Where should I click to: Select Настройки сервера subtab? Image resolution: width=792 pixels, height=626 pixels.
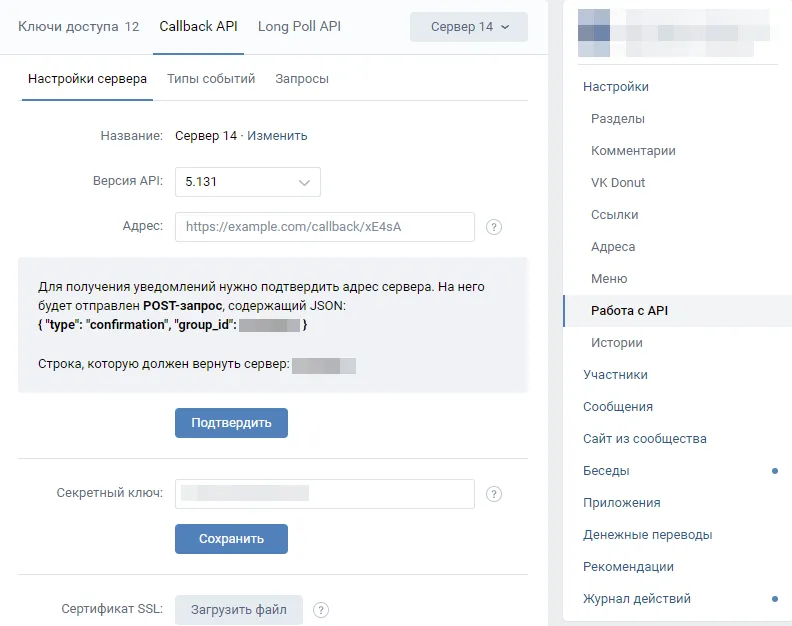pos(87,79)
